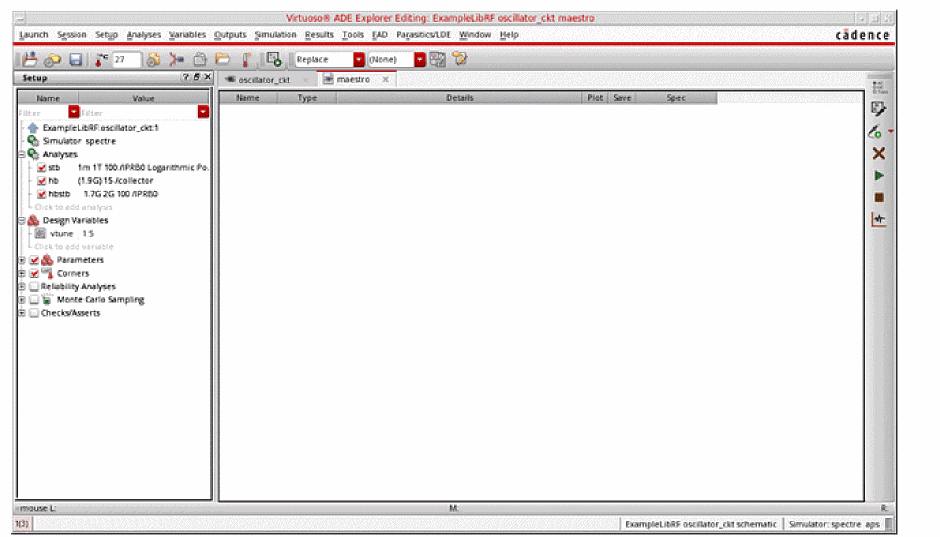Click the Spec column header
The height and width of the screenshot is (537, 940).
click(x=676, y=98)
